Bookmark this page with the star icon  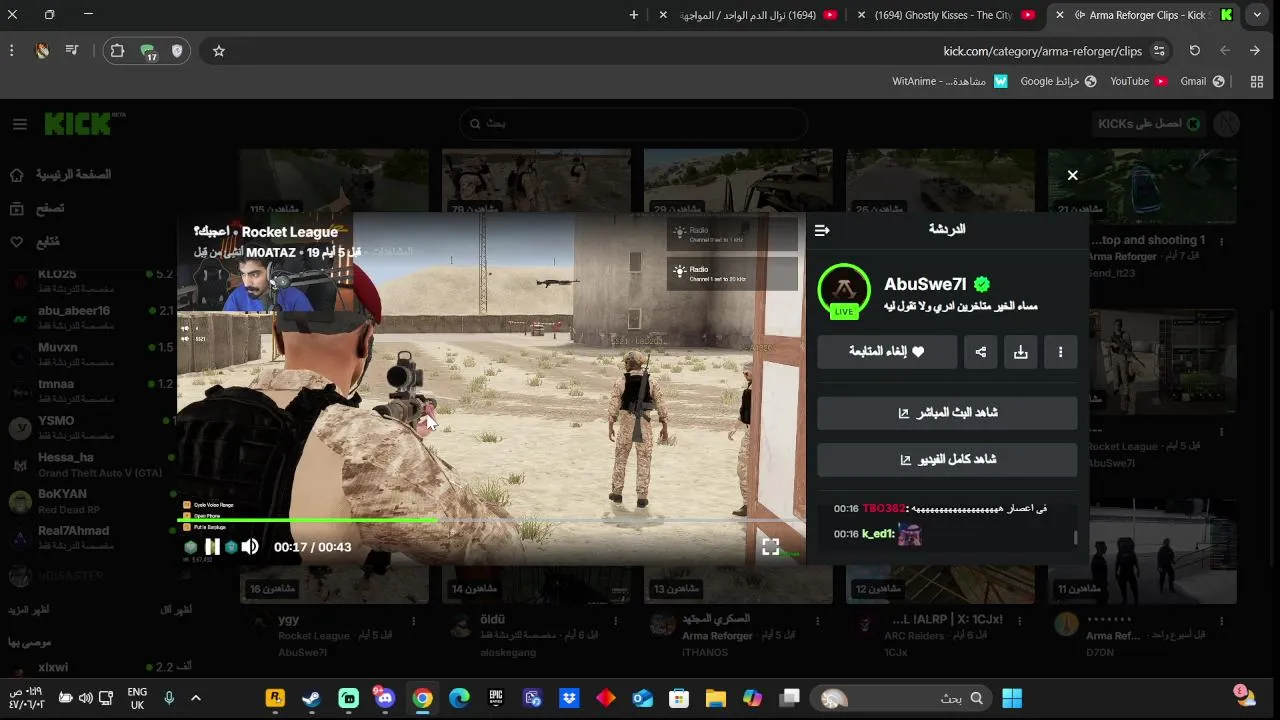point(219,51)
